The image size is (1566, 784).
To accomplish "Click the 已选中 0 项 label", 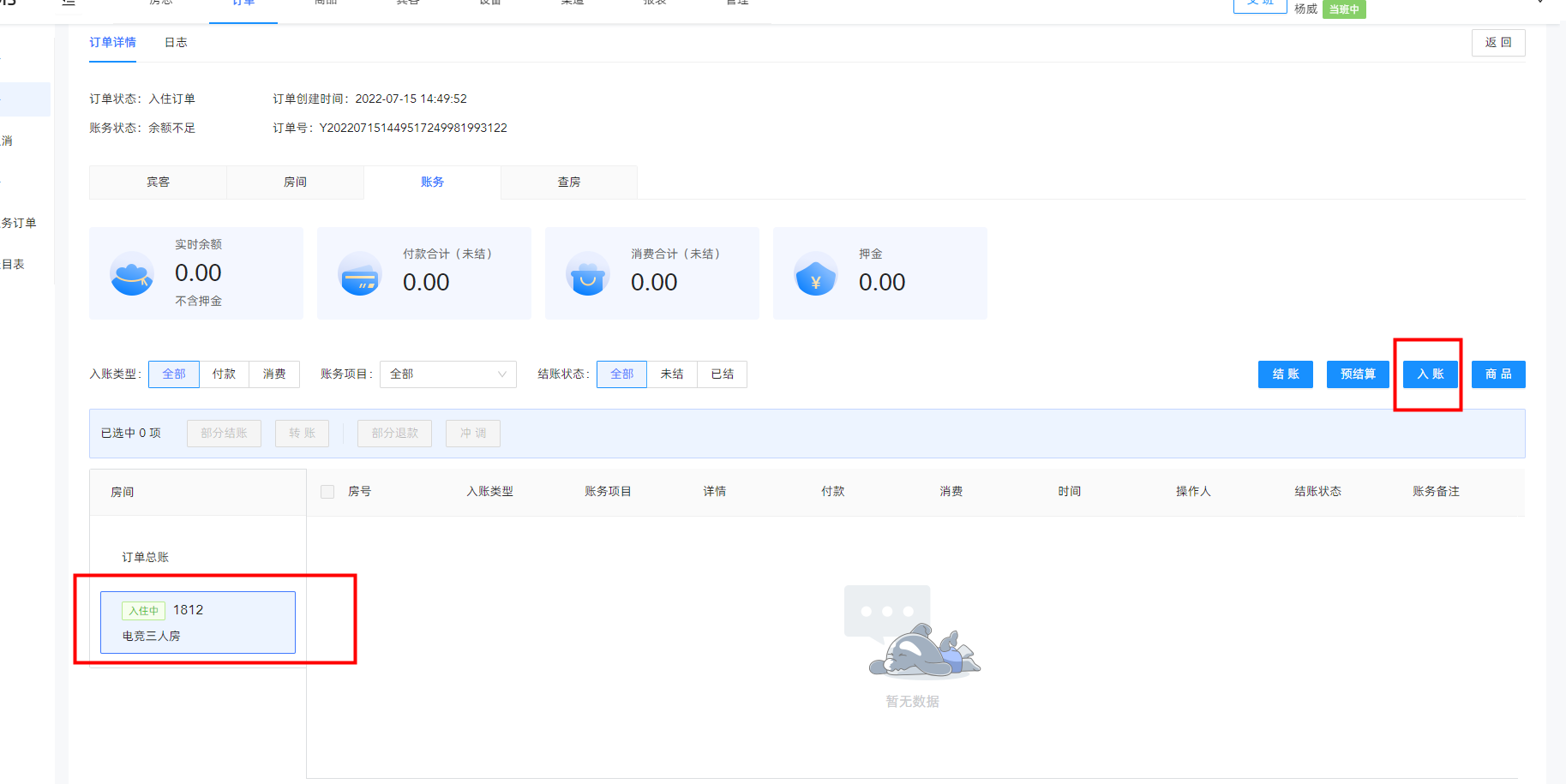I will point(130,434).
